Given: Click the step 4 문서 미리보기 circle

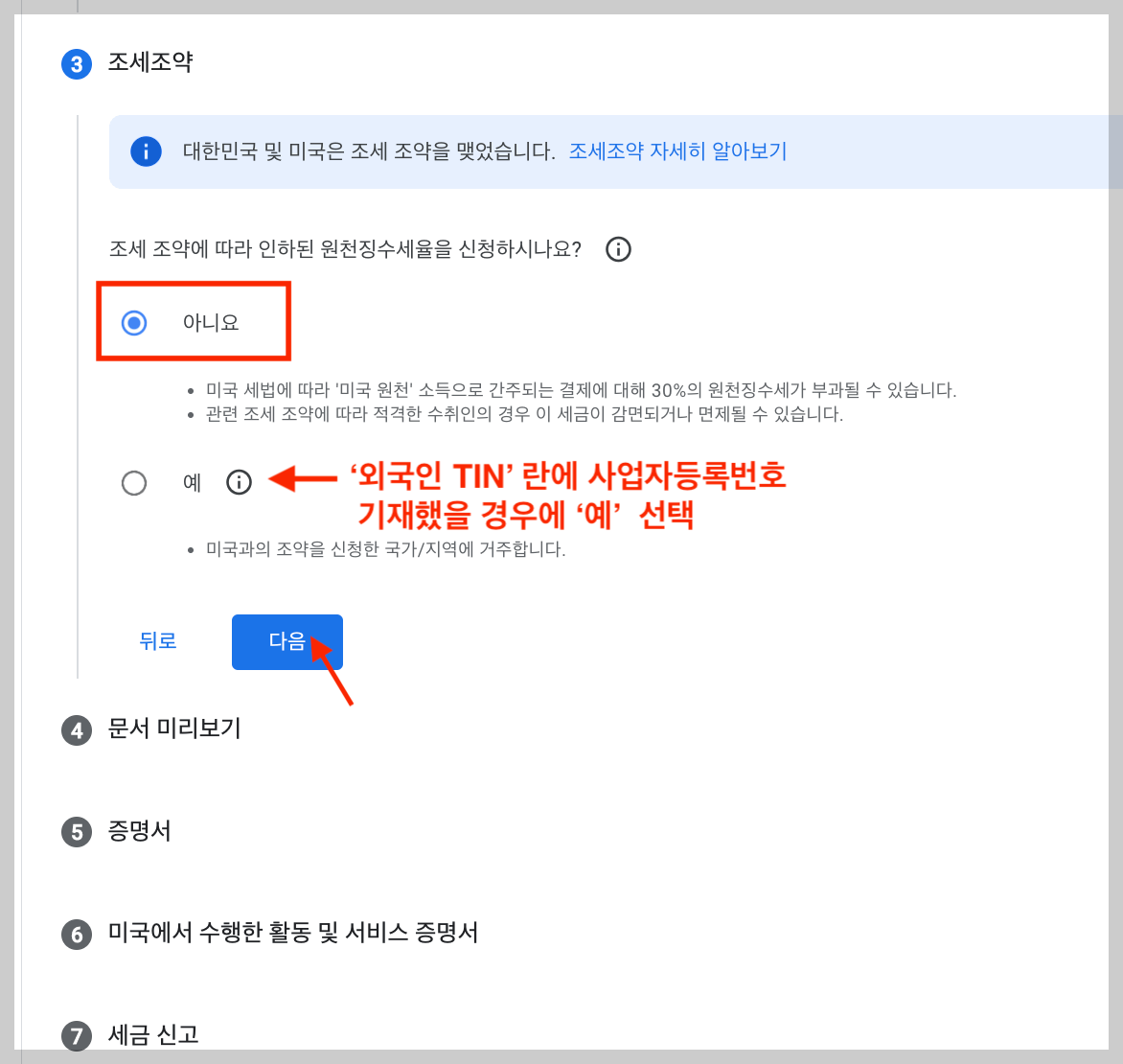Looking at the screenshot, I should [76, 730].
